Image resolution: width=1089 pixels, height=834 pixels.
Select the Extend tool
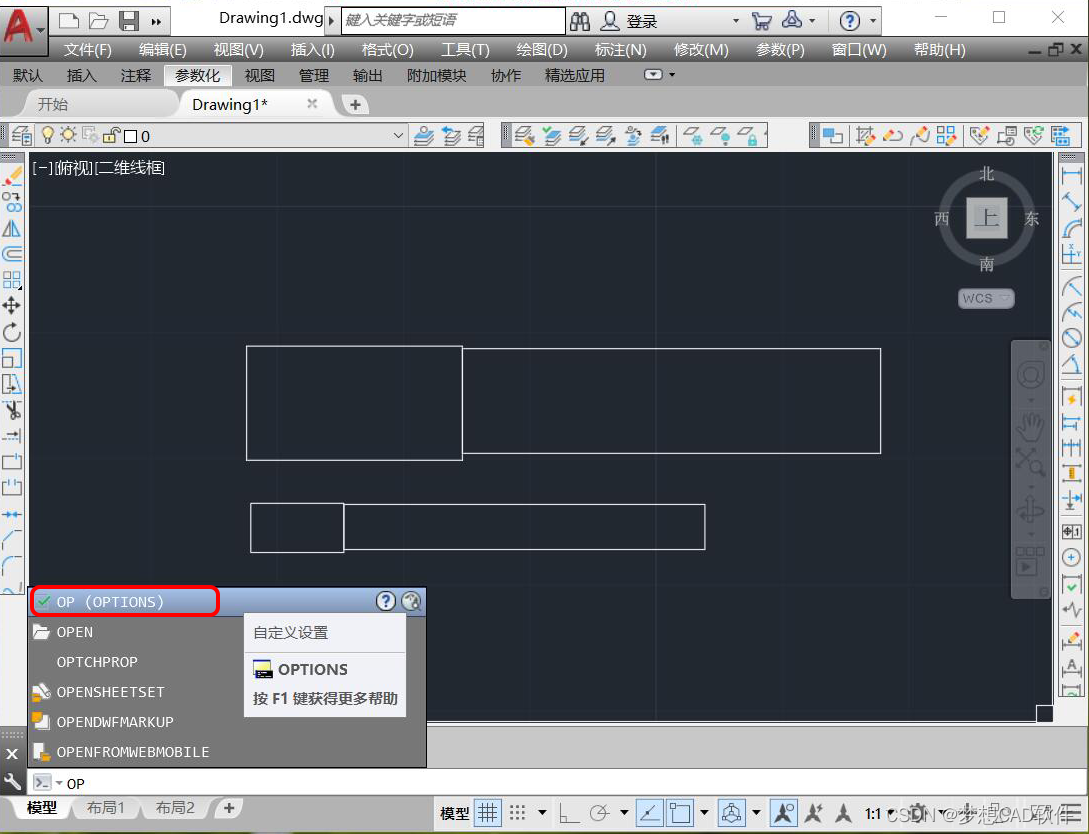[12, 435]
